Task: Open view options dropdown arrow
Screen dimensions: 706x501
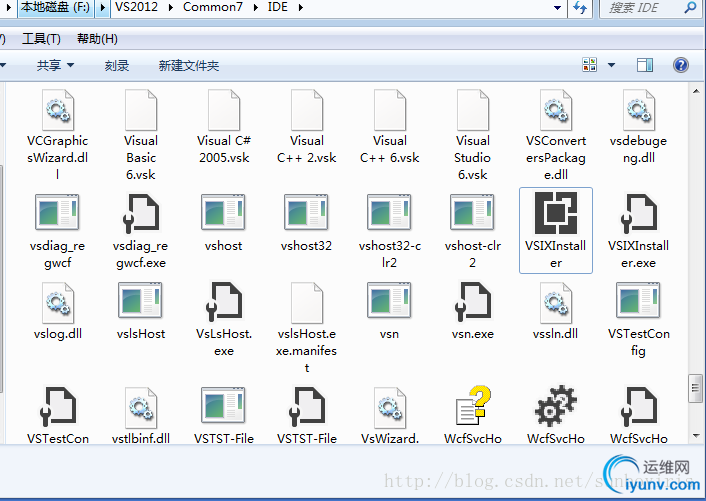Action: coord(611,65)
